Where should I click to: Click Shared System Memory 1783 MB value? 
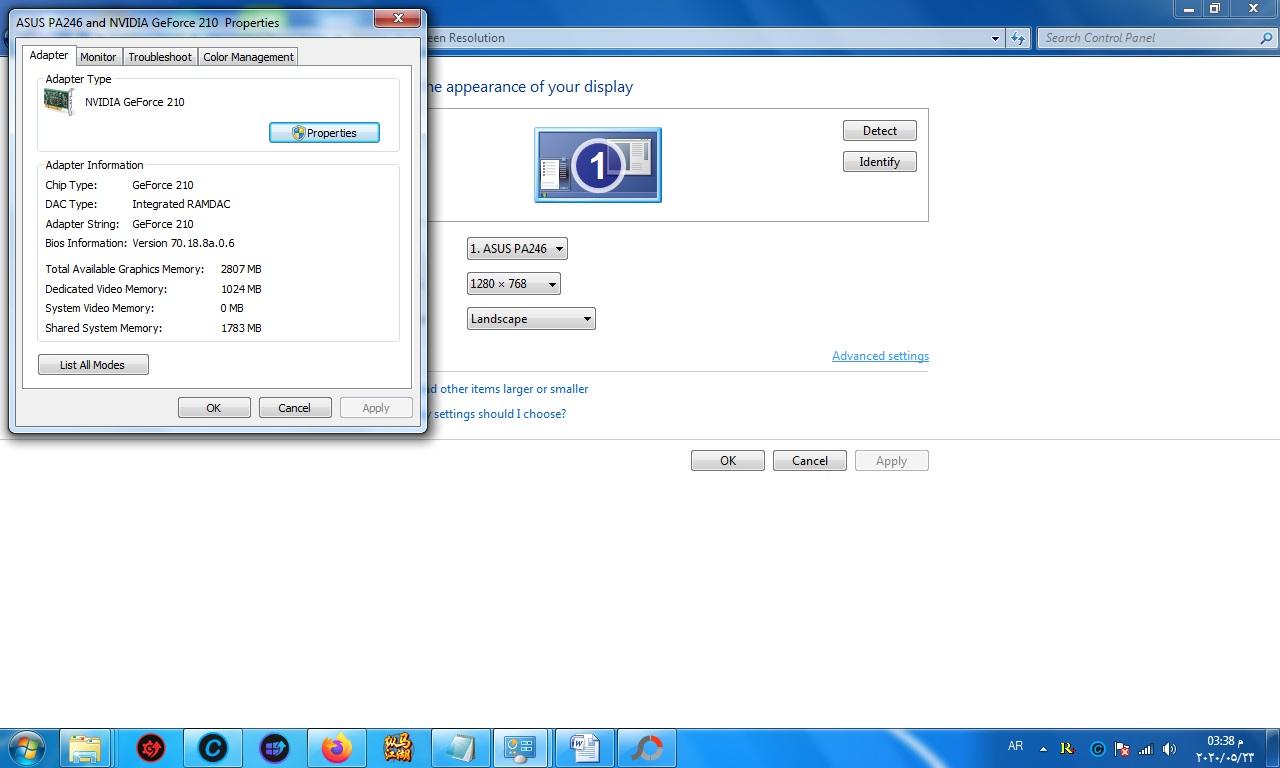(241, 328)
